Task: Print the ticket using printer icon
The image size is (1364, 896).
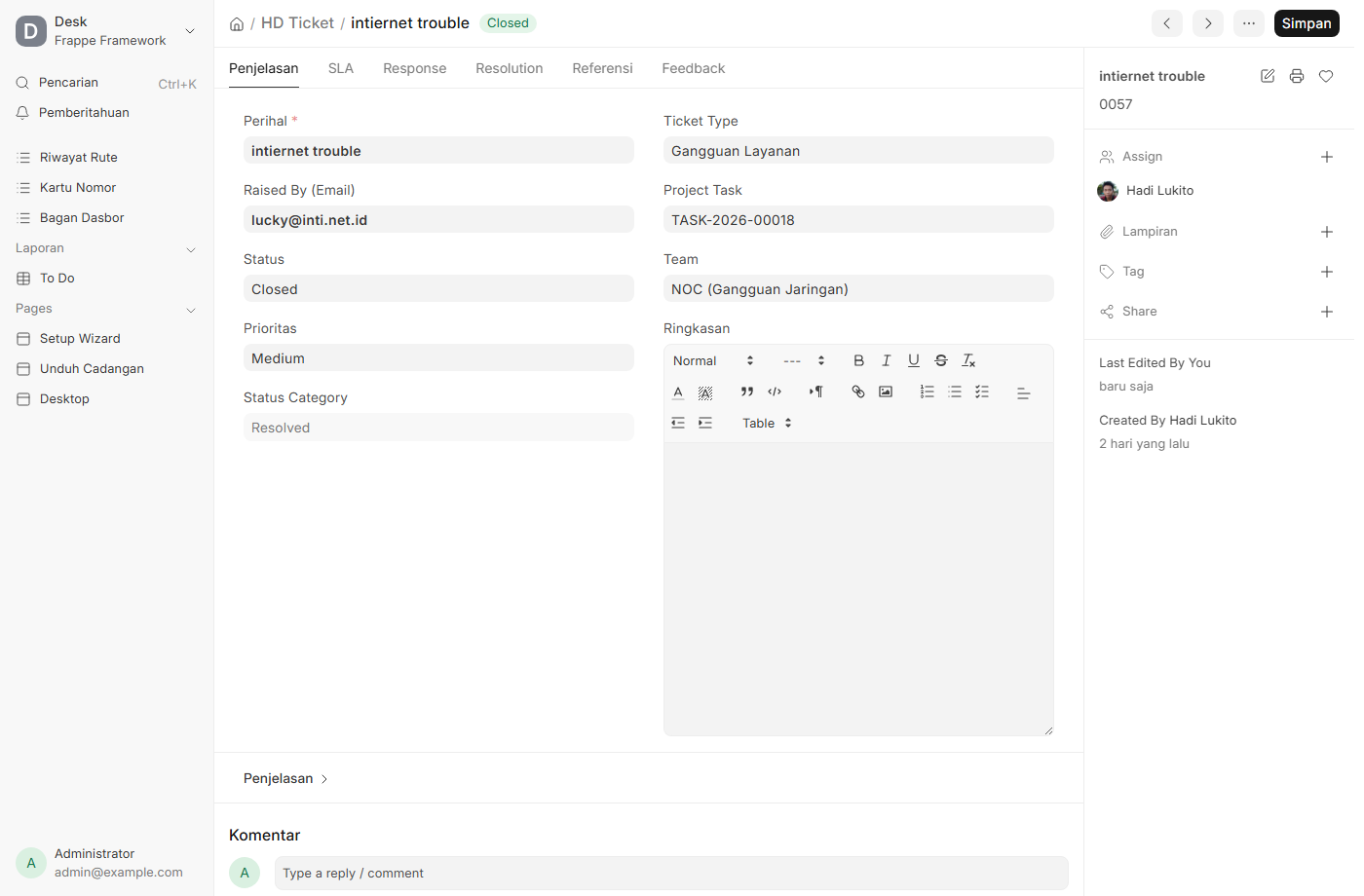Action: click(1297, 76)
